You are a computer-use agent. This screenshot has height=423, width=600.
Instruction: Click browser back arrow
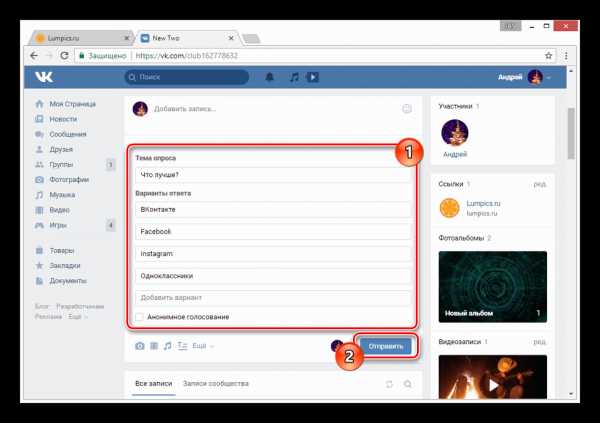34,56
